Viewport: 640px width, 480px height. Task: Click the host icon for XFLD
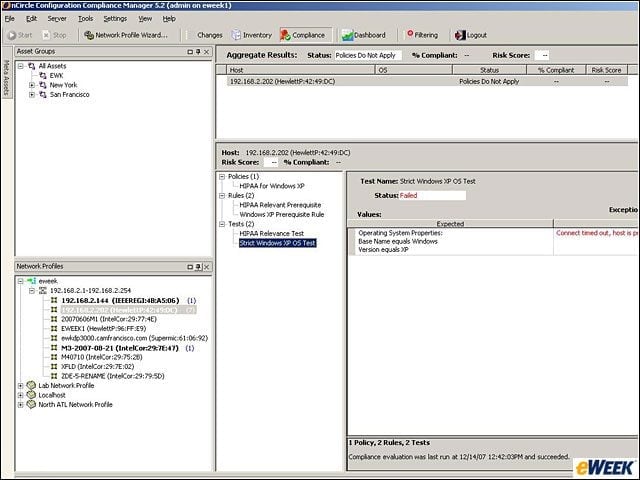[54, 367]
